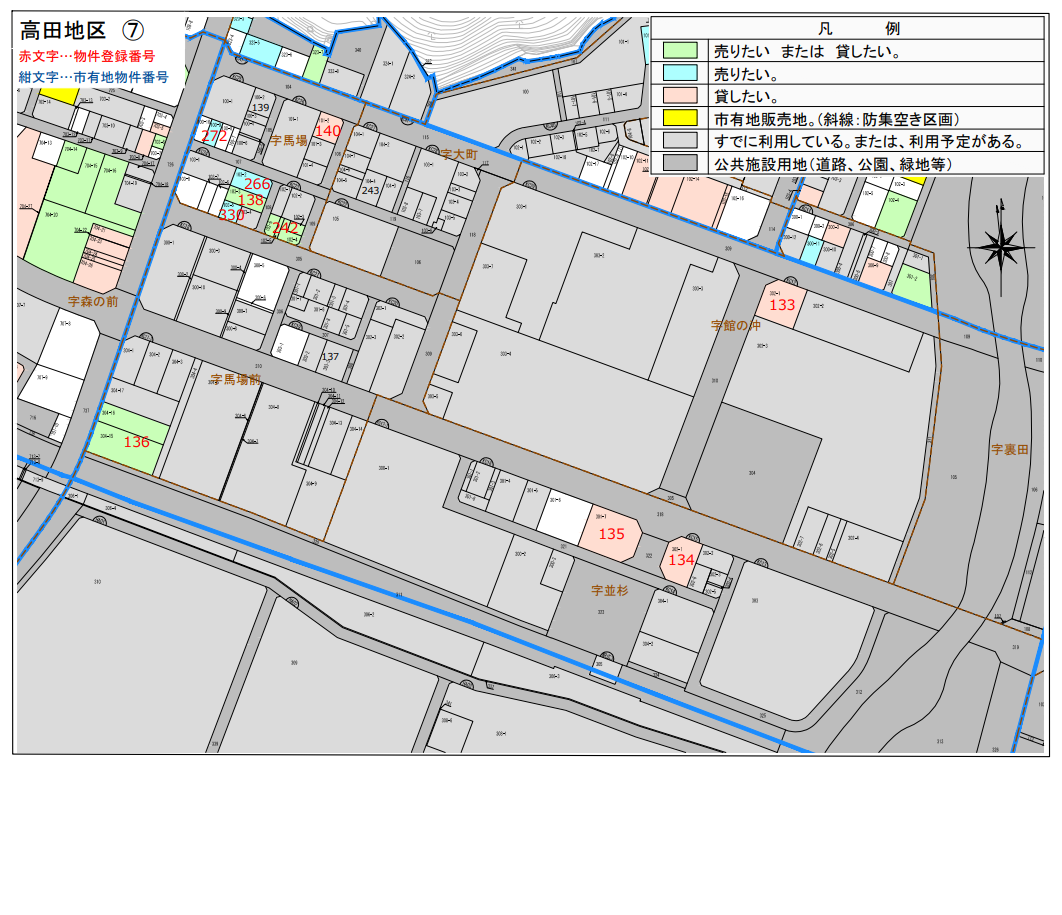Click the pink legend swatch for 貸したい
Image resolution: width=1062 pixels, height=915 pixels.
(680, 96)
